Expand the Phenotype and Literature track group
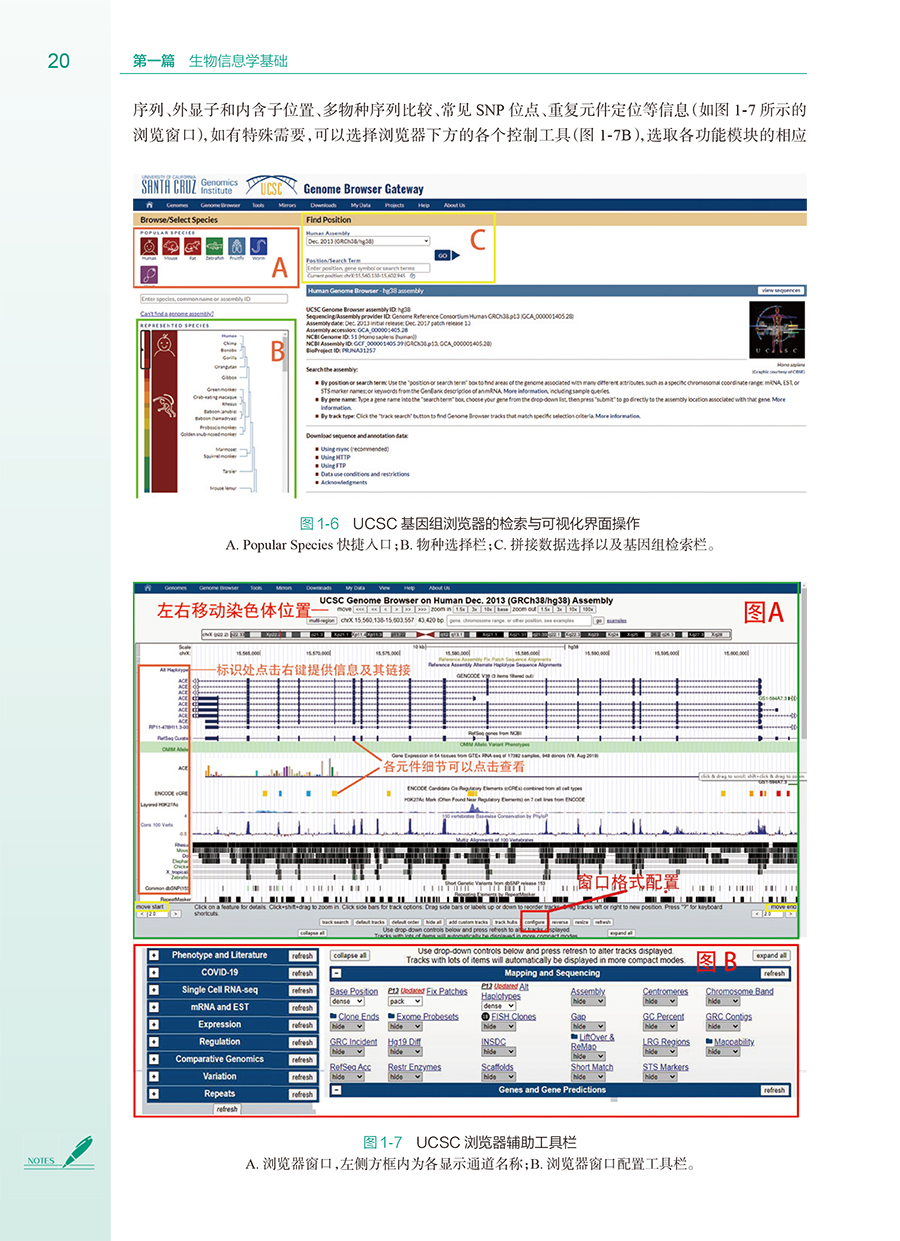This screenshot has height=1241, width=900. tap(154, 956)
